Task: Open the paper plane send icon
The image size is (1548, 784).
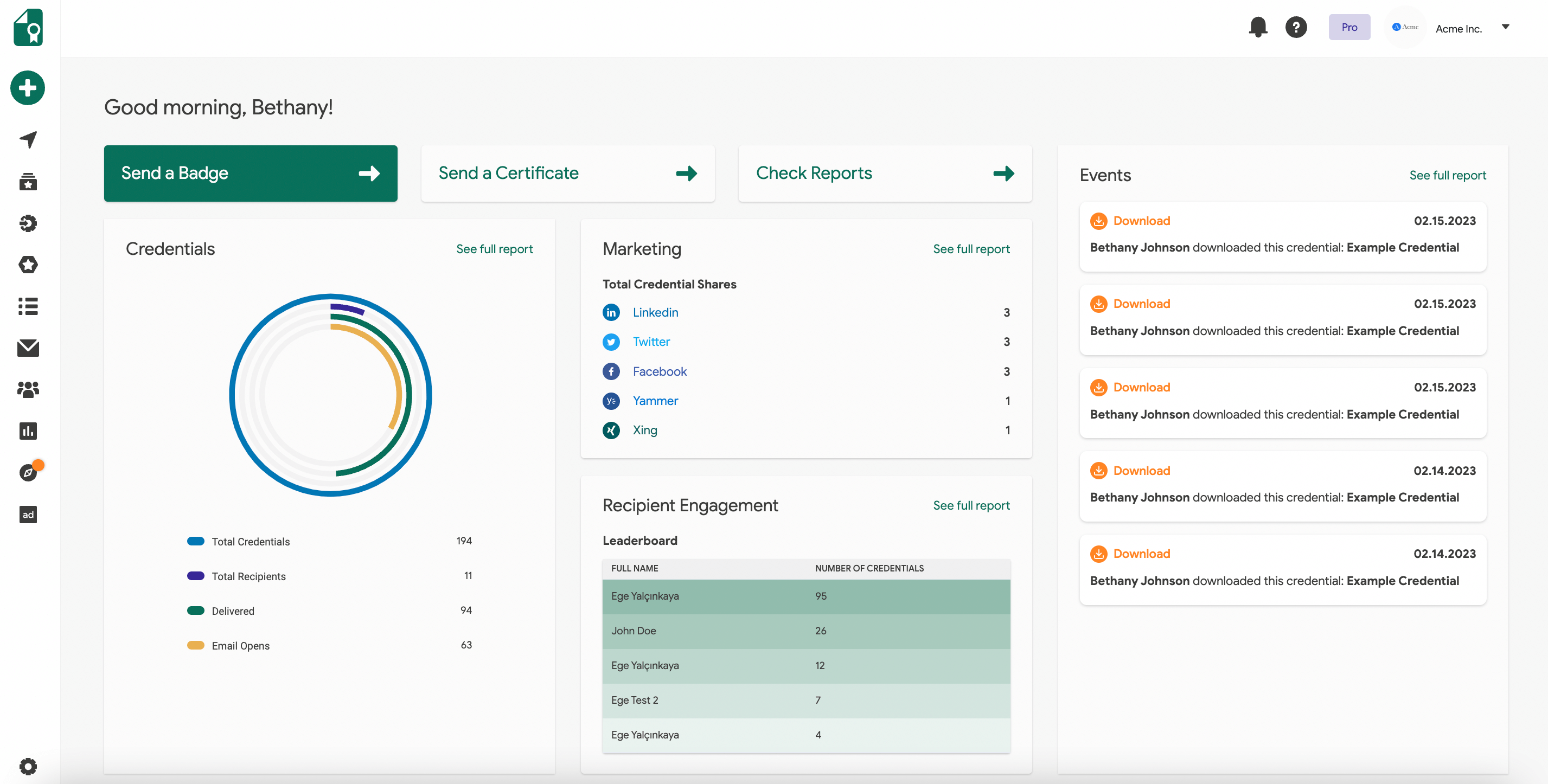Action: pos(28,139)
